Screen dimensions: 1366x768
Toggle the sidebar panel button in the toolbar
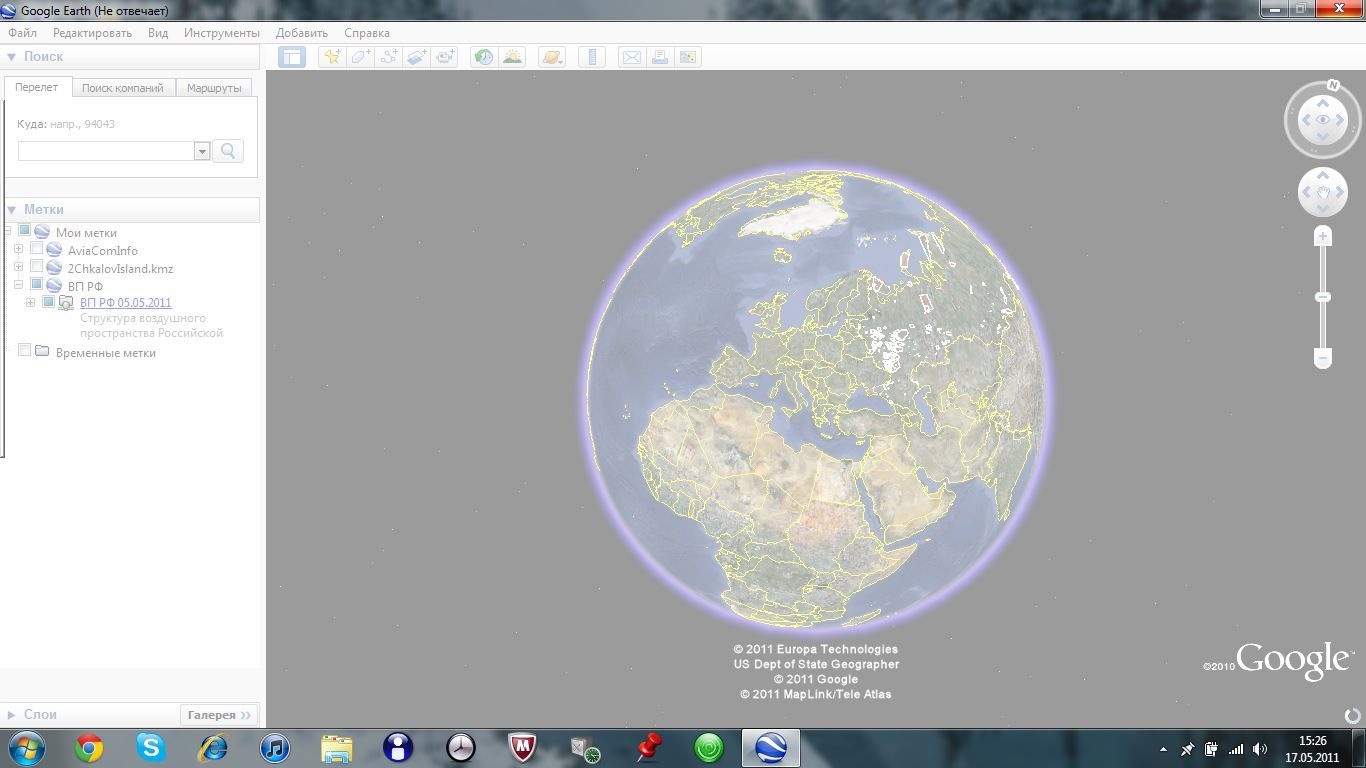tap(292, 57)
